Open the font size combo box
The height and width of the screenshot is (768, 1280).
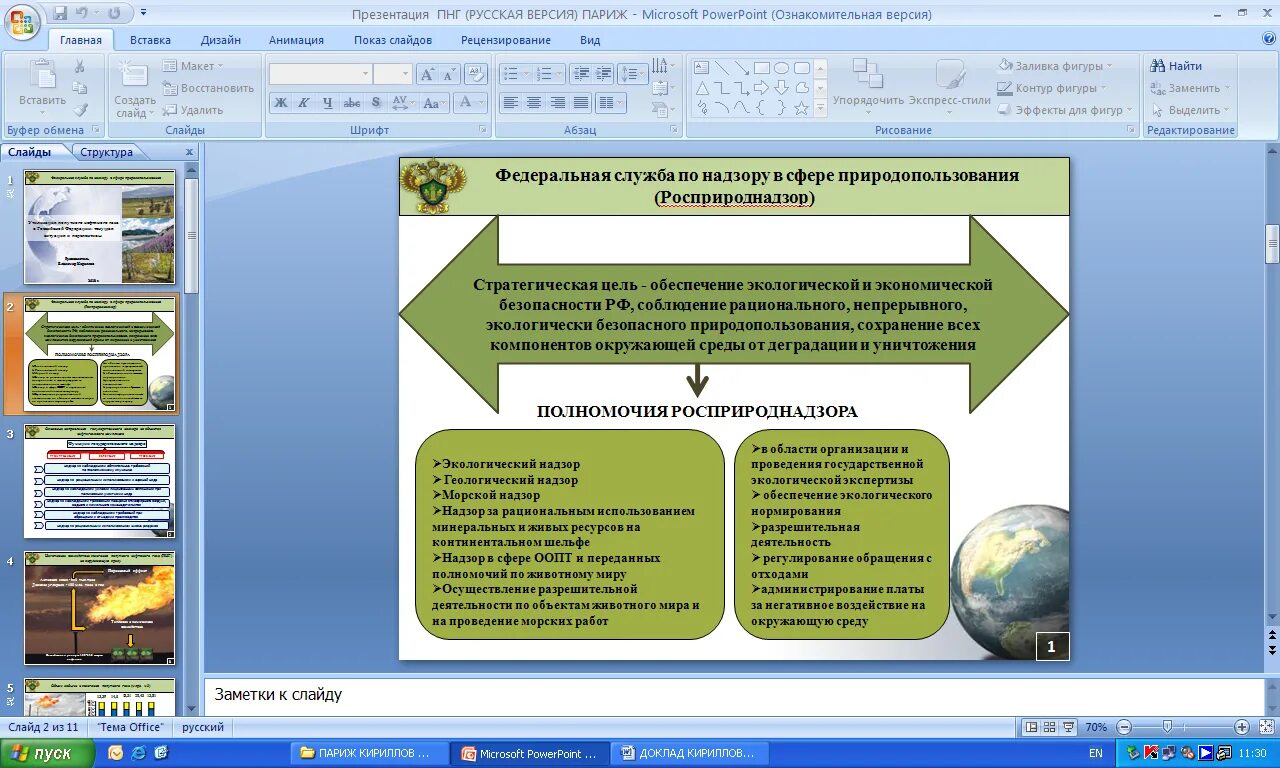click(393, 74)
